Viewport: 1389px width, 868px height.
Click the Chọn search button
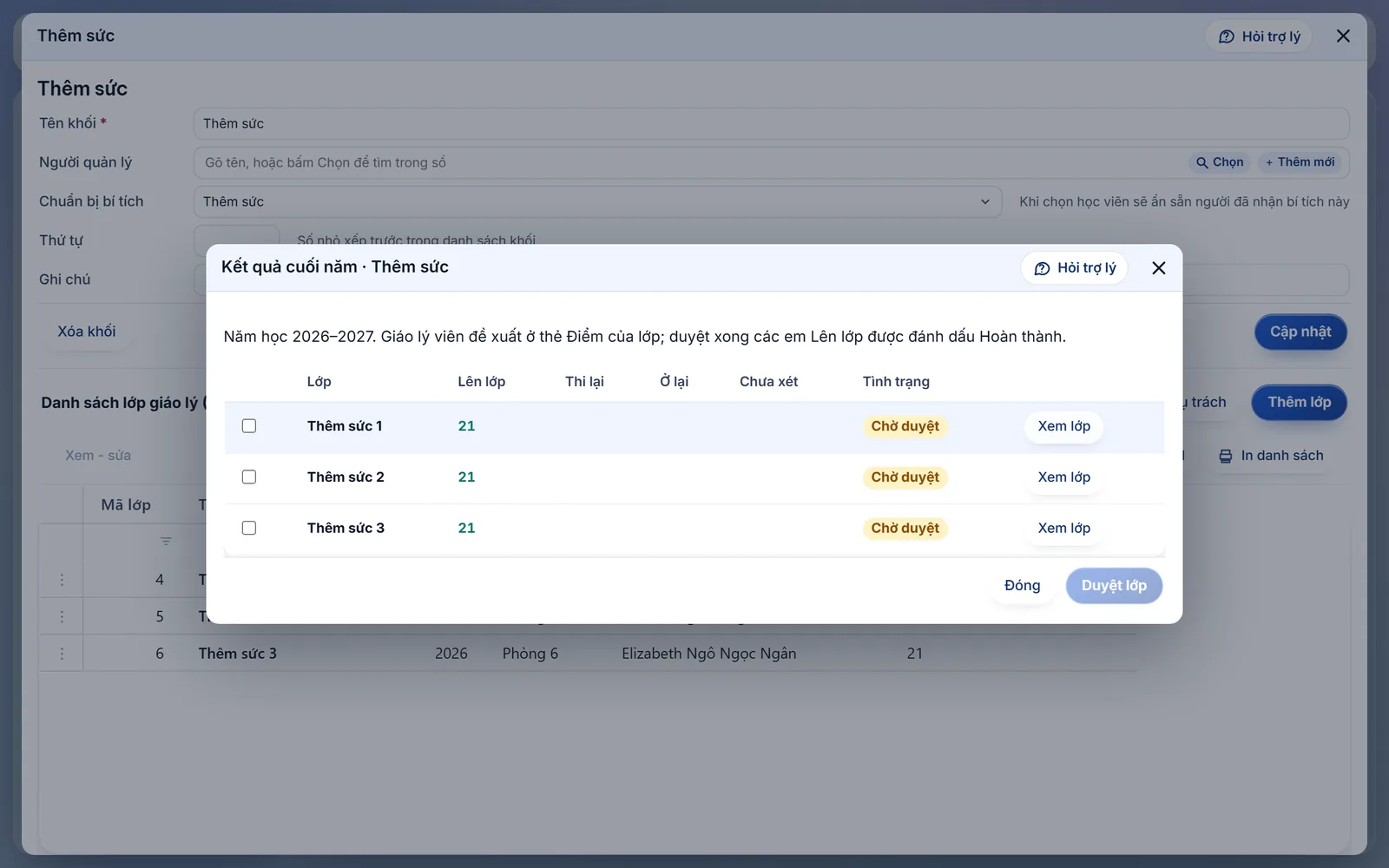point(1220,162)
